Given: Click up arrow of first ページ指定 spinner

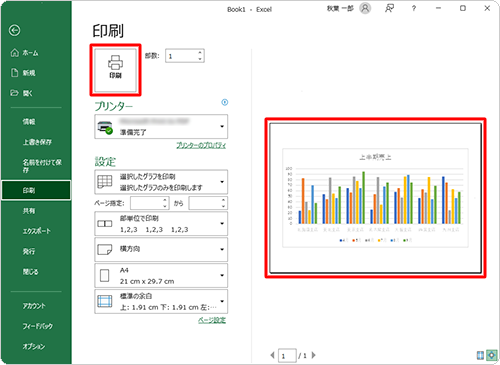Looking at the screenshot, I should click(x=165, y=200).
